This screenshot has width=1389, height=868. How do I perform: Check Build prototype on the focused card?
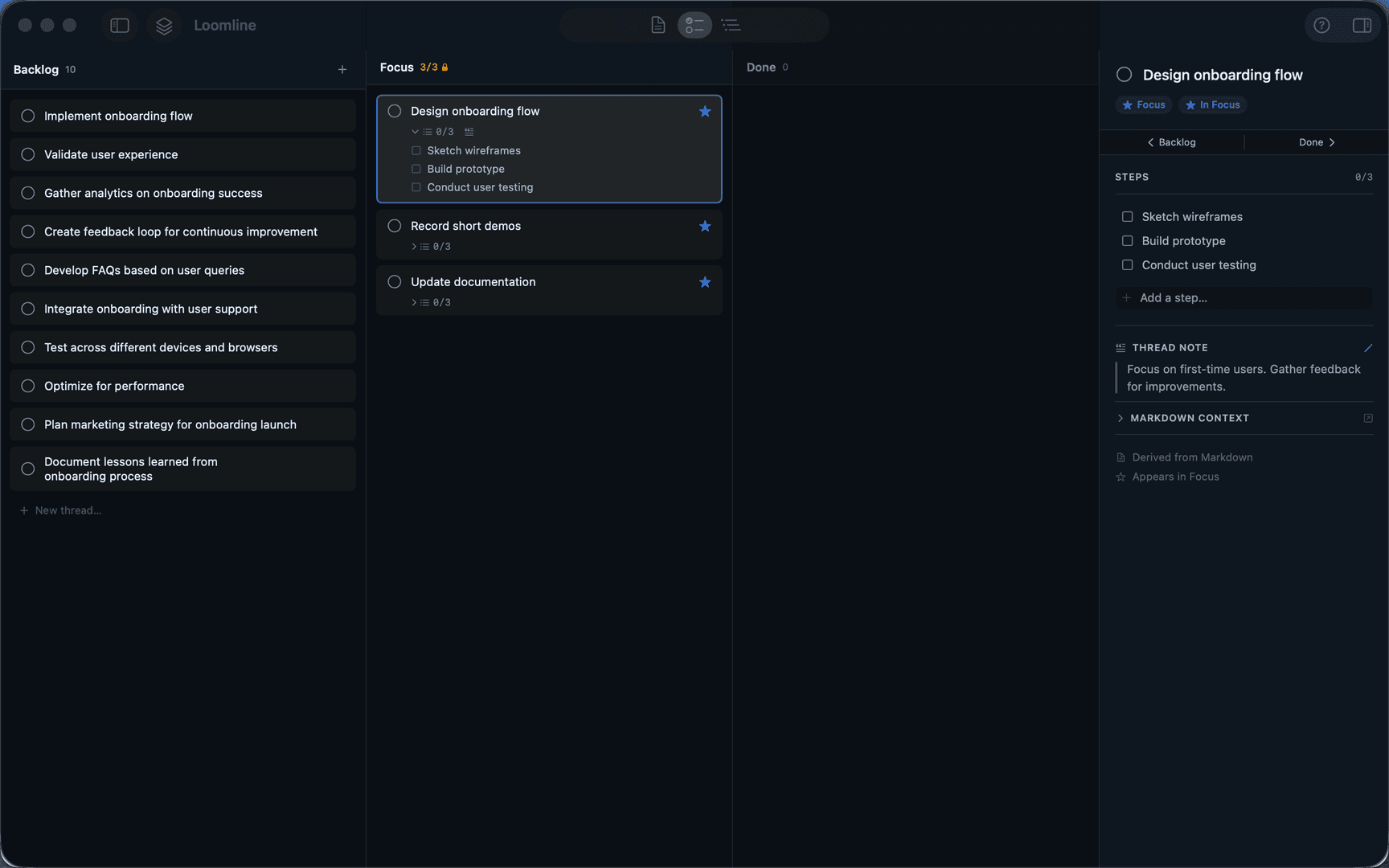coord(416,169)
